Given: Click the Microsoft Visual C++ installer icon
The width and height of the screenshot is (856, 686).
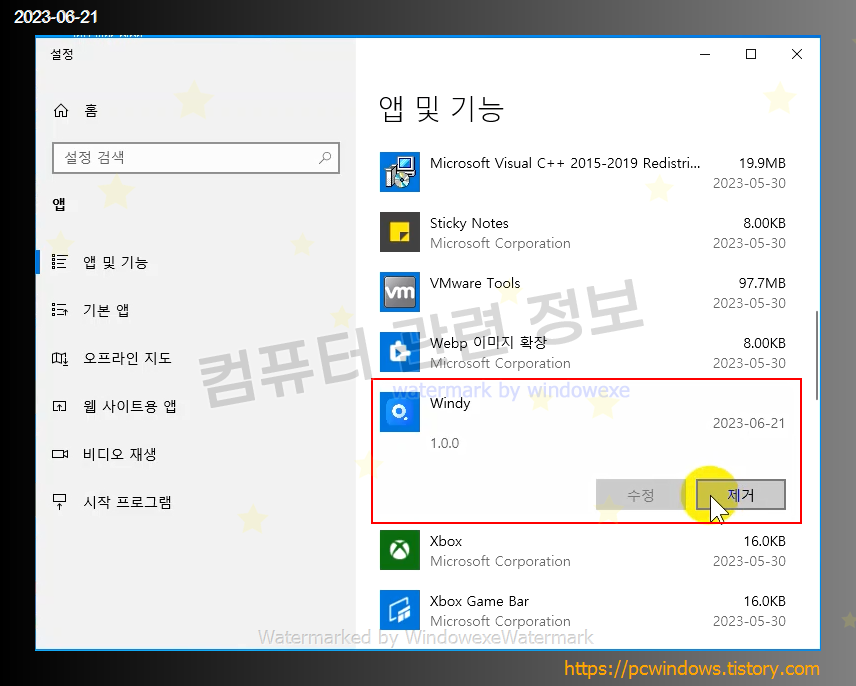Looking at the screenshot, I should 400,172.
